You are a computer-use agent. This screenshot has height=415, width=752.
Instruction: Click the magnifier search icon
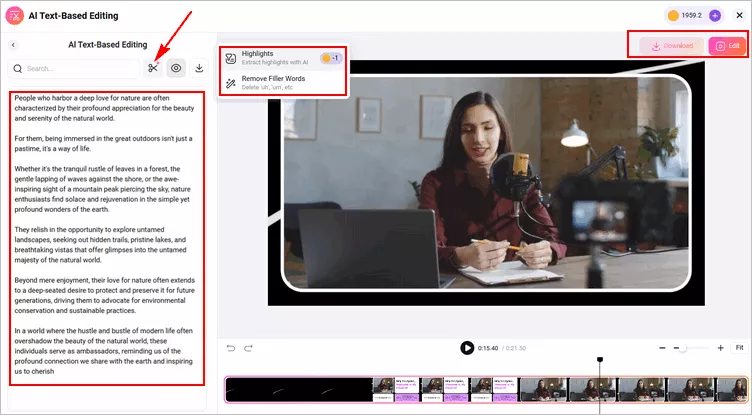pyautogui.click(x=18, y=69)
